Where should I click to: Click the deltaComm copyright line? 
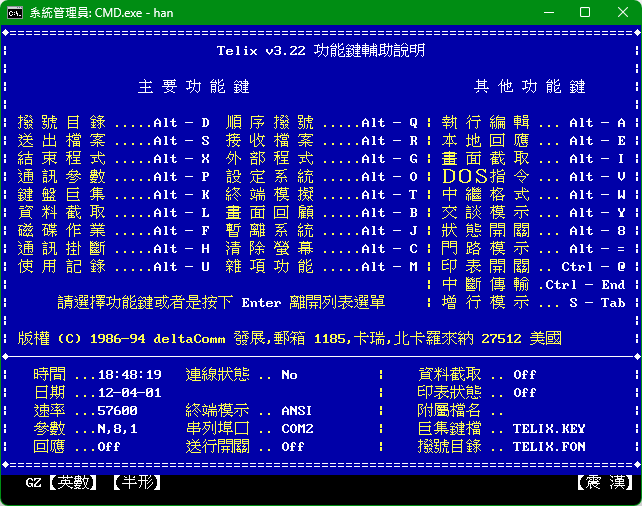tap(289, 339)
